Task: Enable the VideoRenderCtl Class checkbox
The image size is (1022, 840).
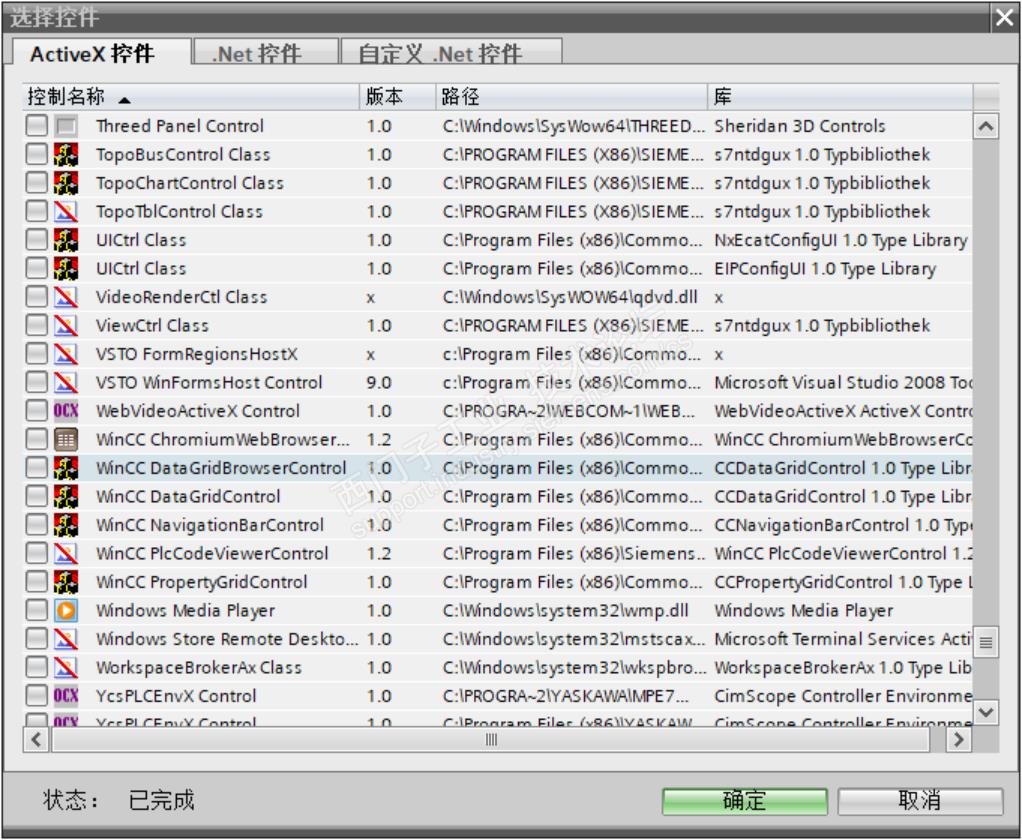Action: [x=36, y=297]
